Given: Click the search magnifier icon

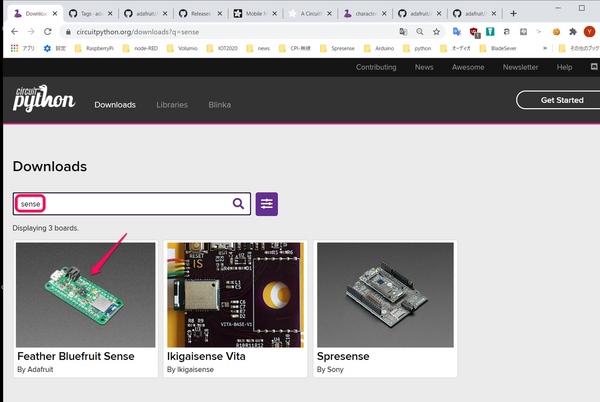Looking at the screenshot, I should (238, 204).
